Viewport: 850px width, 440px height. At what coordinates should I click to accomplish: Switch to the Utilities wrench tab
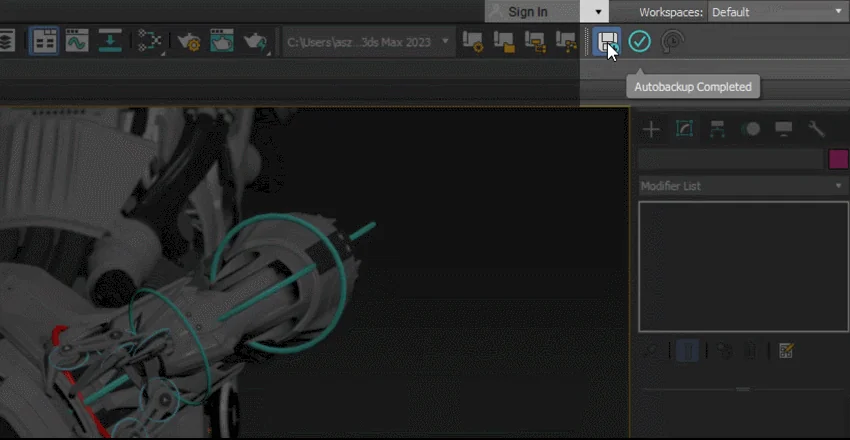(x=816, y=129)
